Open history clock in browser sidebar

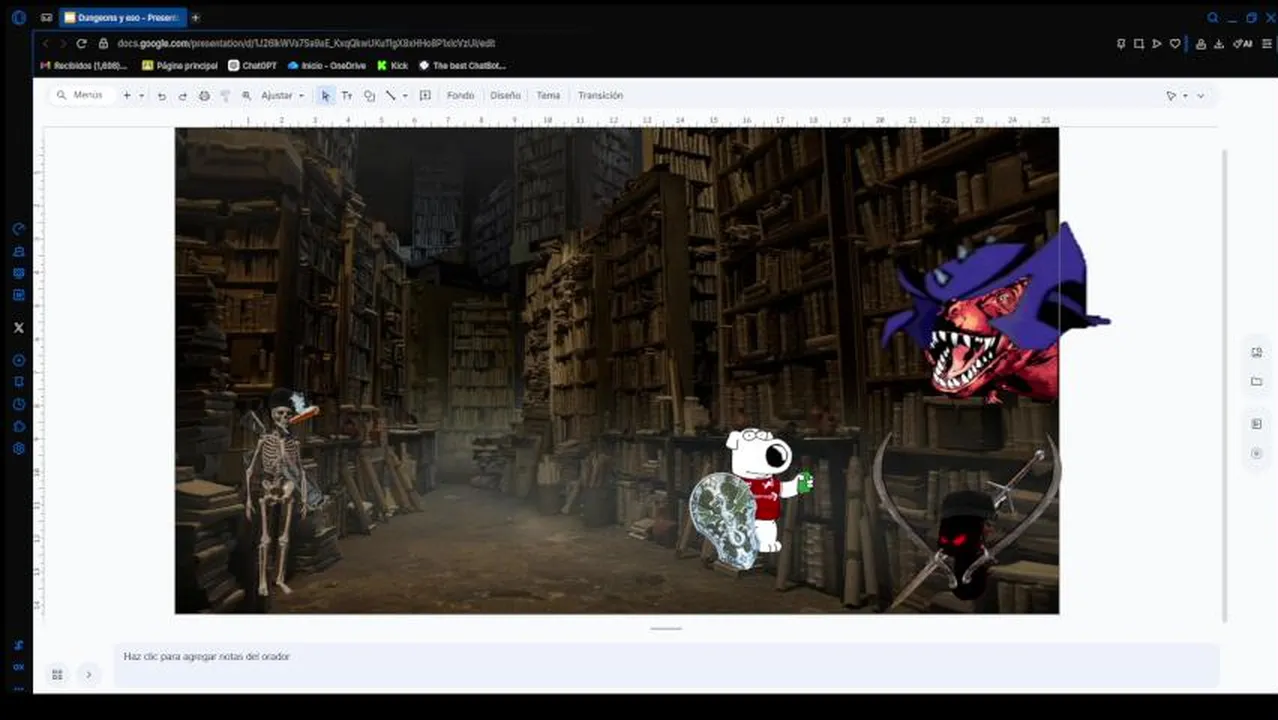click(18, 404)
